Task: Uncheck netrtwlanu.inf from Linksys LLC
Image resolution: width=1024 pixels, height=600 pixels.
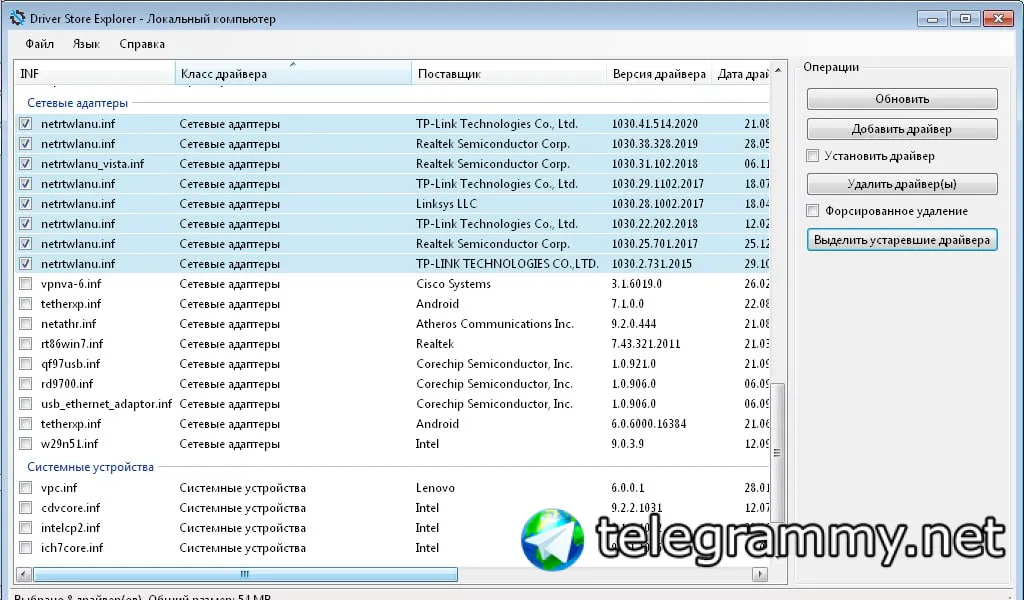Action: [x=25, y=204]
